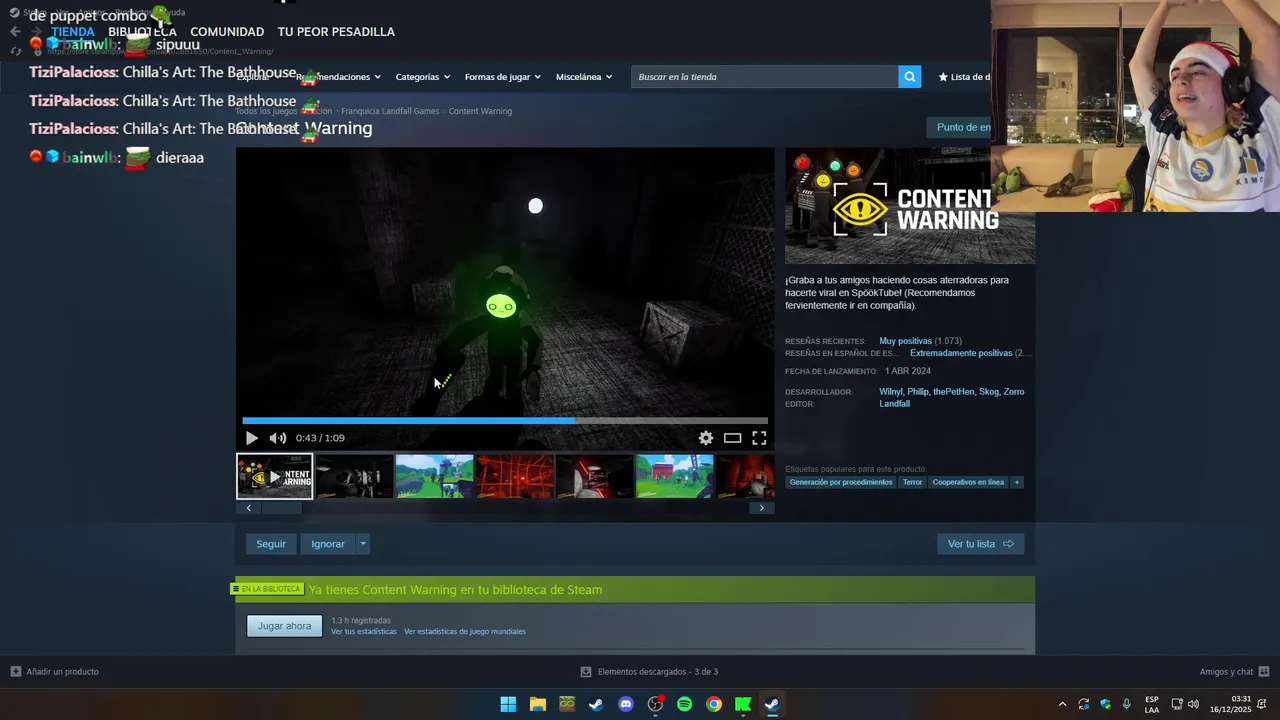This screenshot has width=1280, height=720.
Task: Open the BIBLIOTECA tab
Action: (x=142, y=32)
